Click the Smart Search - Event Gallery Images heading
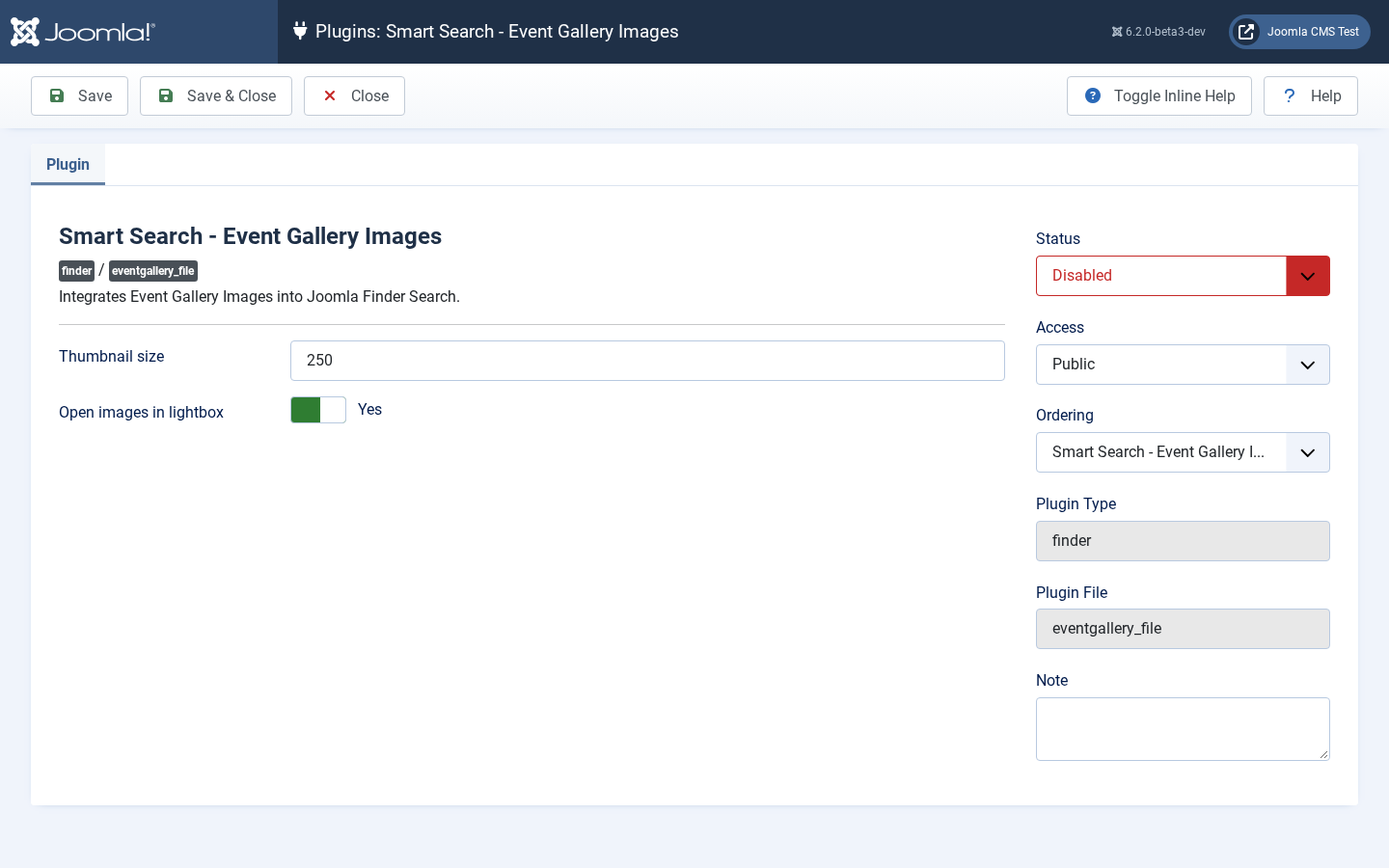The width and height of the screenshot is (1389, 868). click(x=251, y=236)
